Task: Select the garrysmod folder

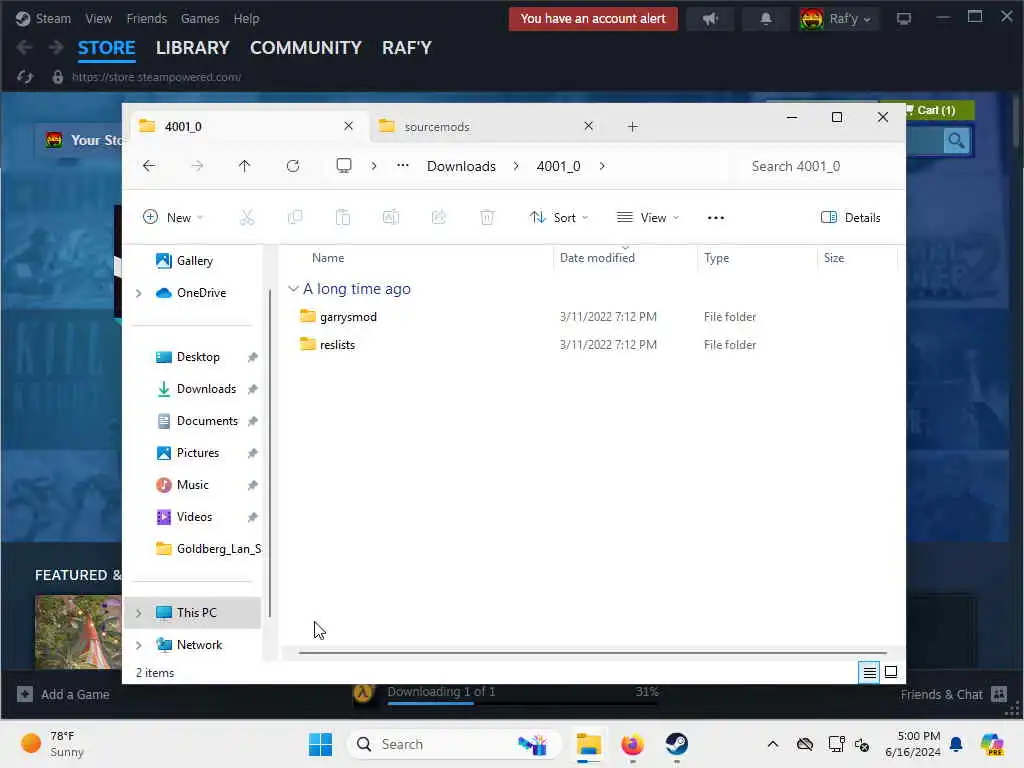Action: pos(348,317)
